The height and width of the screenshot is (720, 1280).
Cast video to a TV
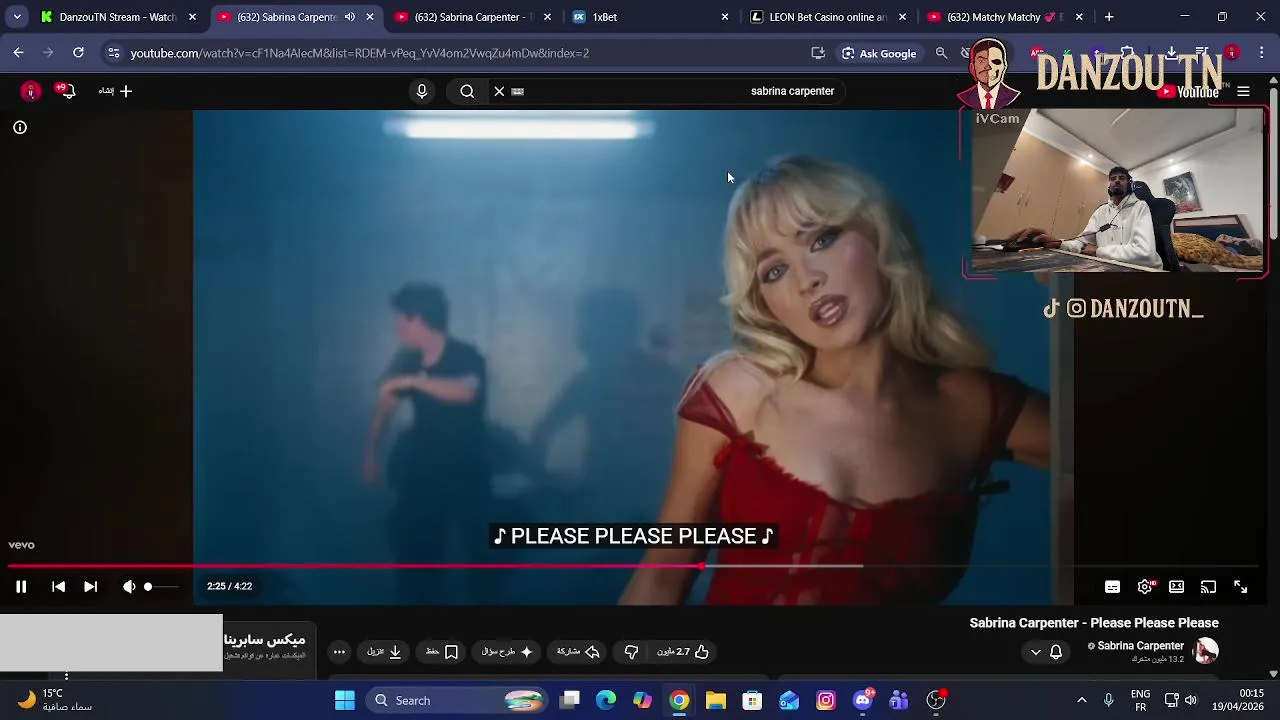pos(1208,587)
